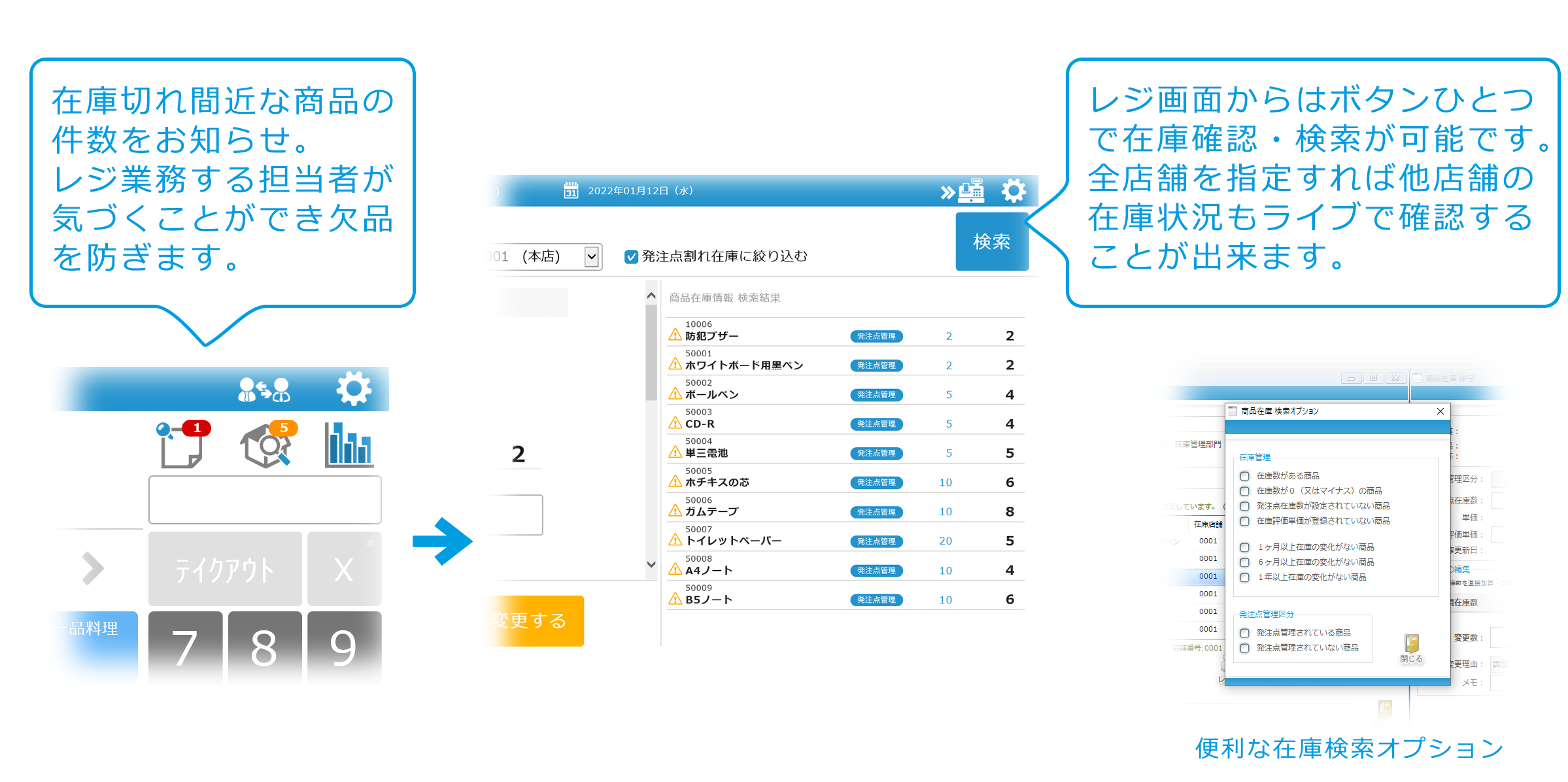Screen dimensions: 1568x782
Task: Click the scrollbar up arrow near search results
Action: pyautogui.click(x=651, y=296)
